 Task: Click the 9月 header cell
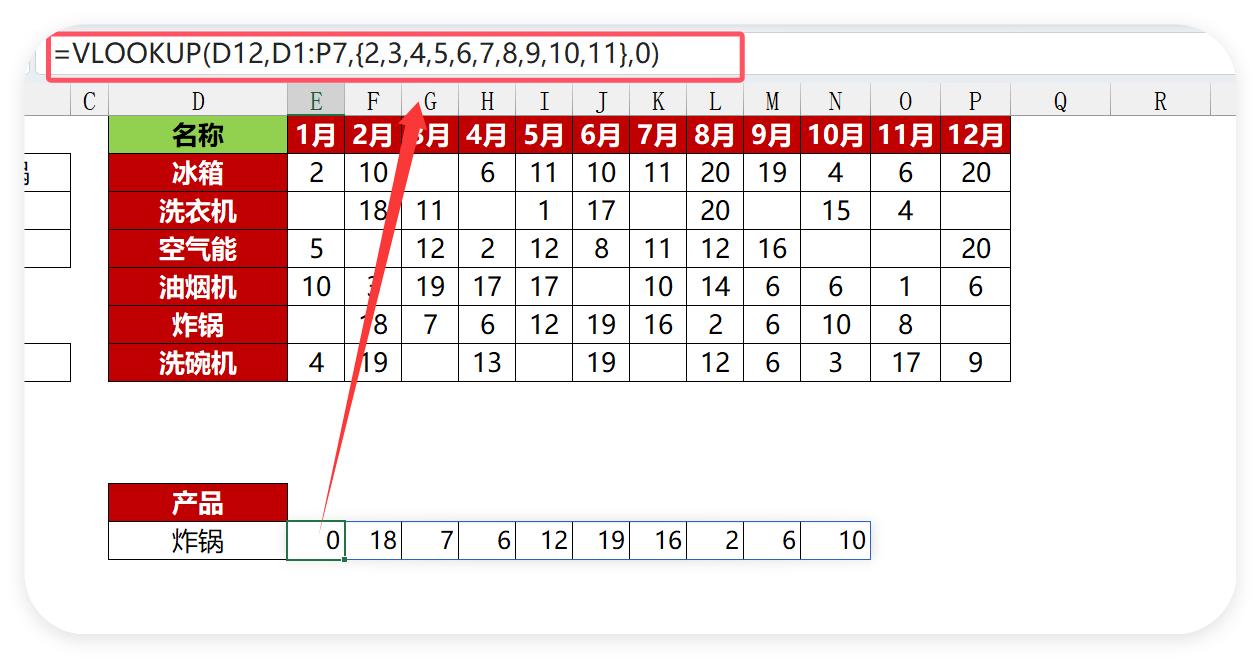click(x=772, y=135)
